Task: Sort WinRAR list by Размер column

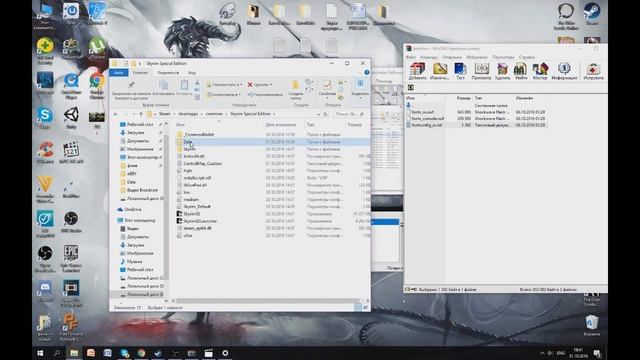Action: point(464,98)
